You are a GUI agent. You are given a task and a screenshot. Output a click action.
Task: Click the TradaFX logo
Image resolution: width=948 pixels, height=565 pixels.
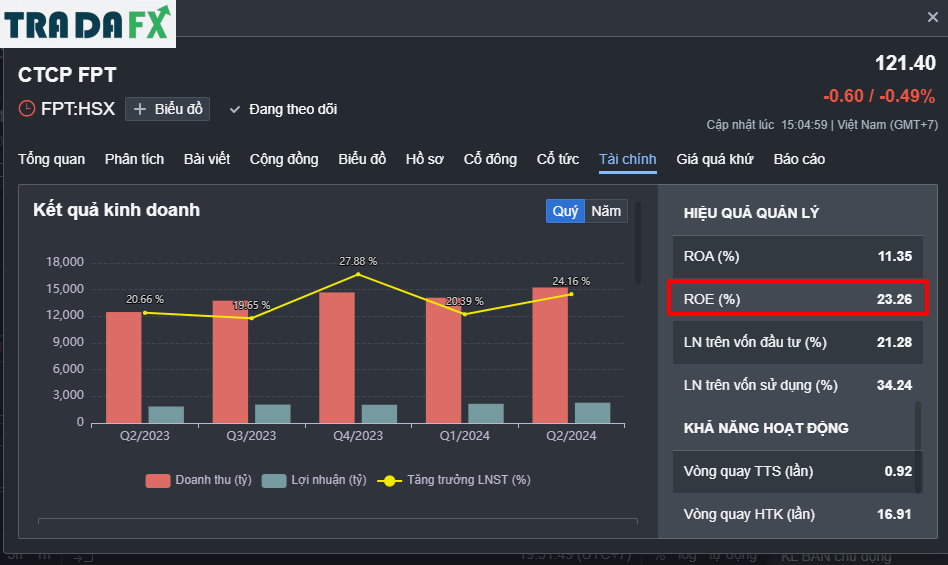point(88,24)
